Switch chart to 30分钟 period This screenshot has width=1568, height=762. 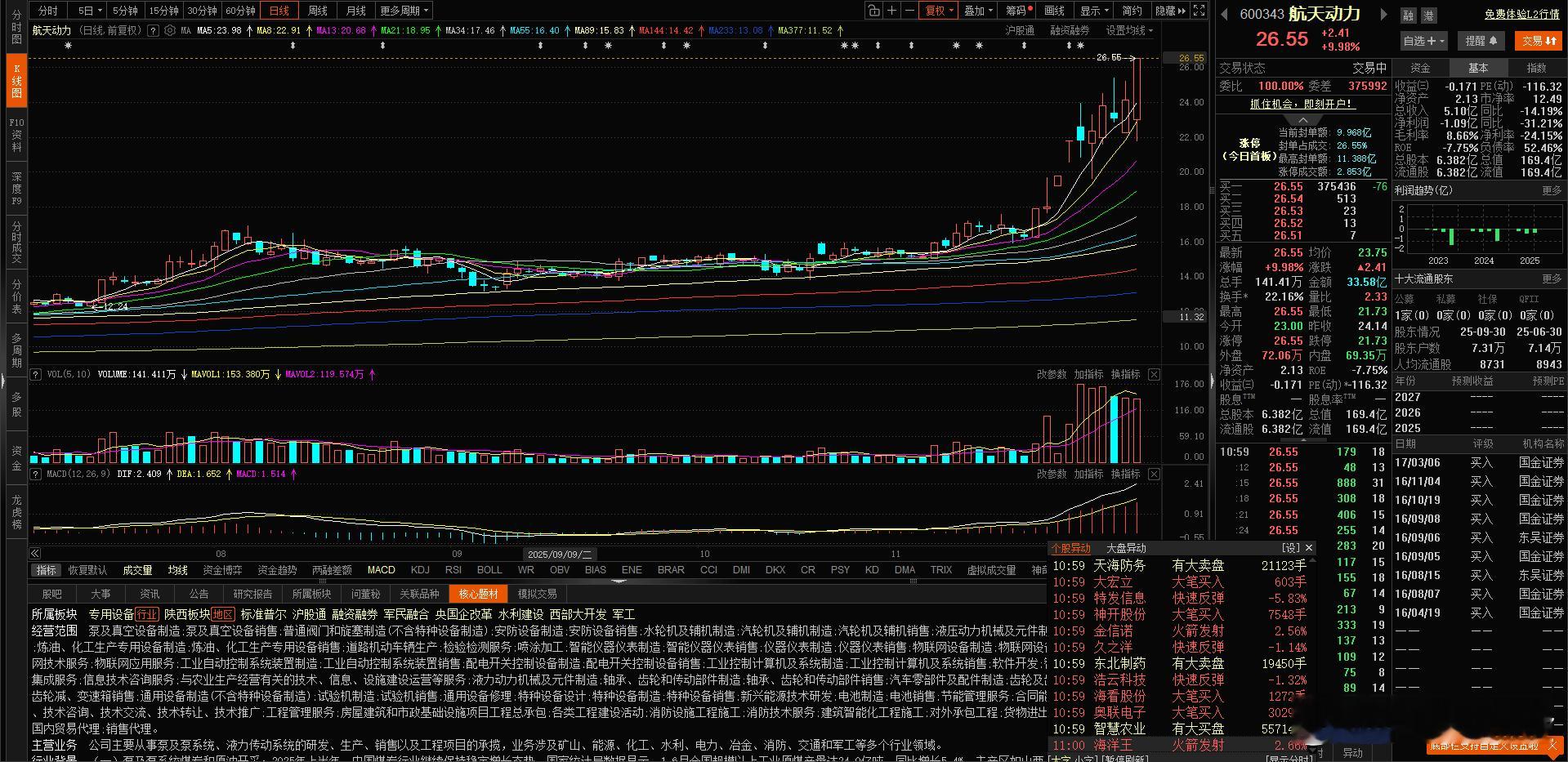[202, 11]
